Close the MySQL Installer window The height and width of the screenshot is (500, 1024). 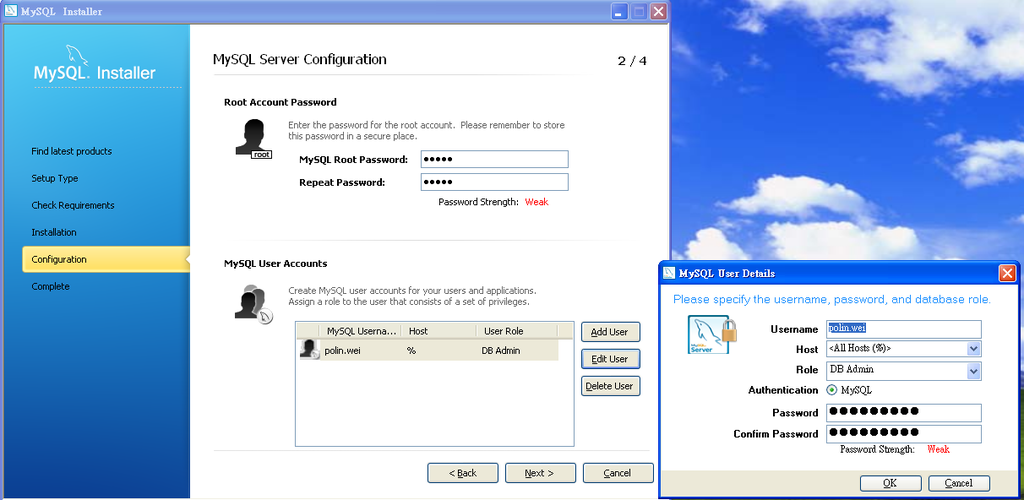point(658,11)
